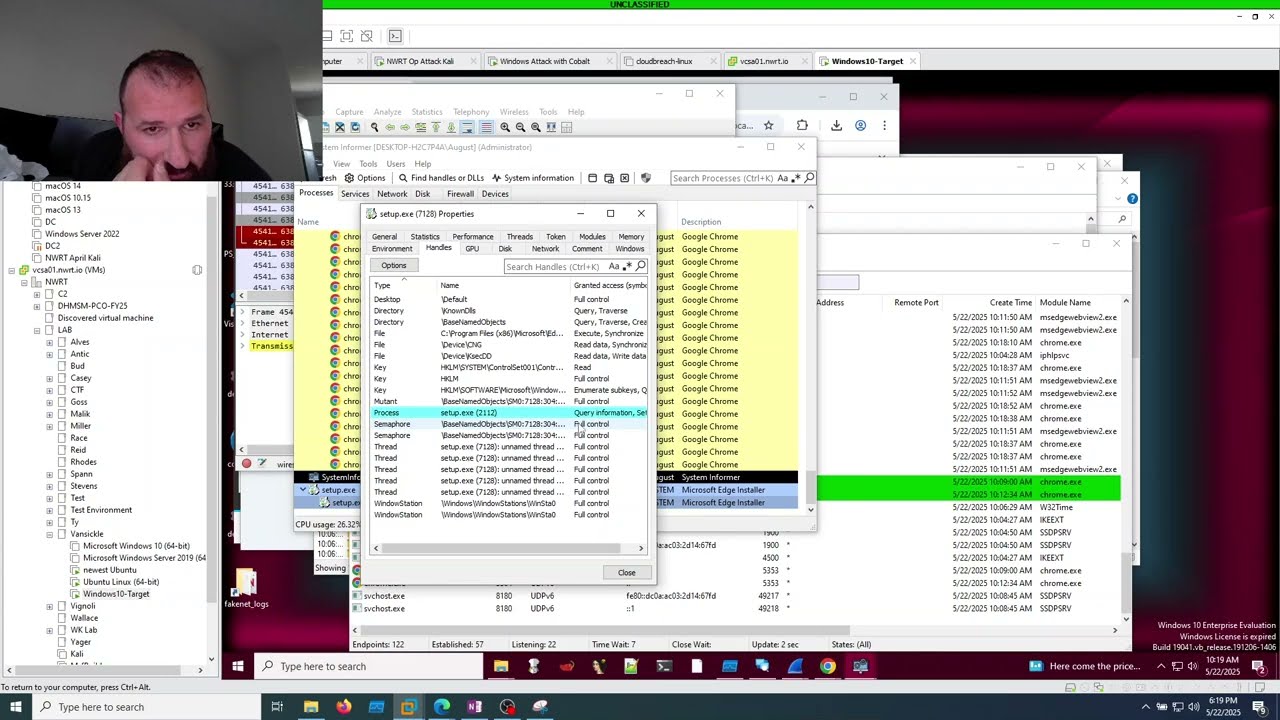Click the Chrome downloads icon

[x=836, y=125]
